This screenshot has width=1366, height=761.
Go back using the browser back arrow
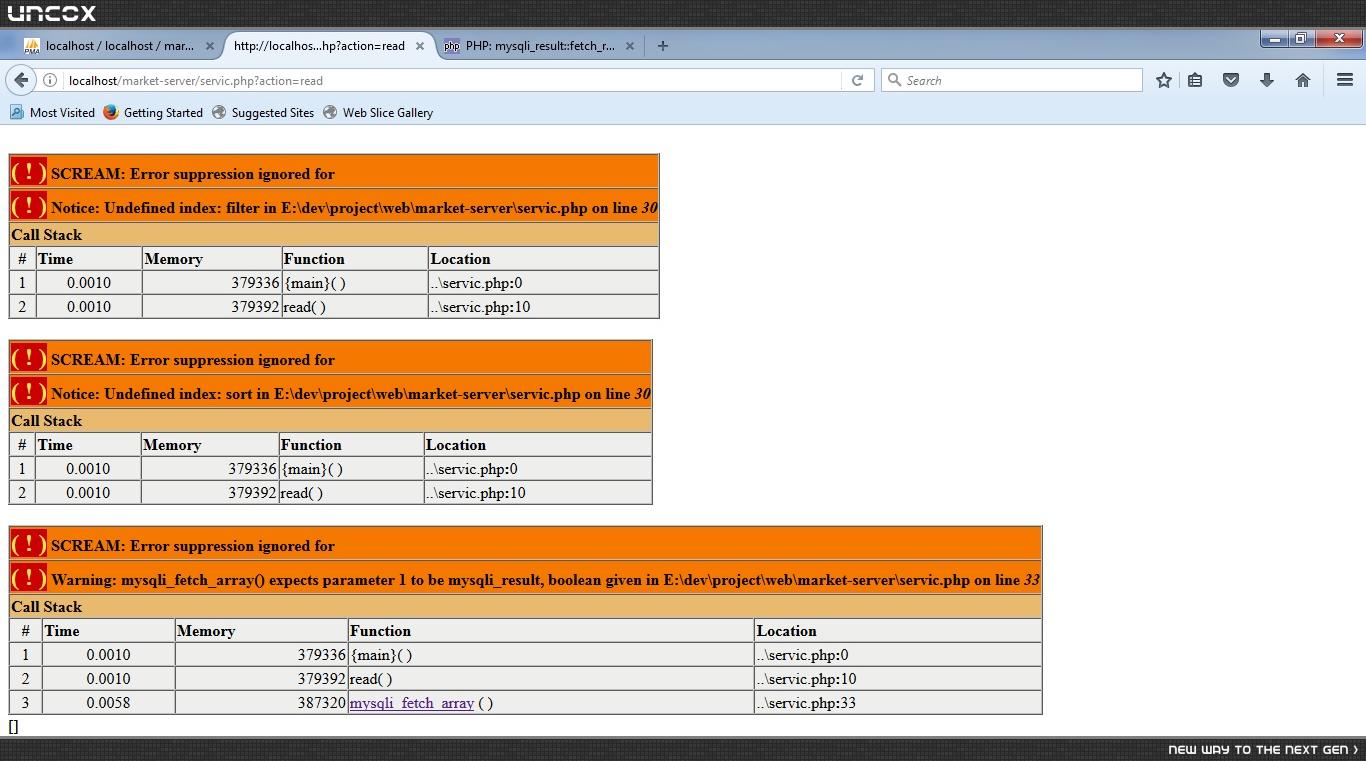tap(21, 80)
